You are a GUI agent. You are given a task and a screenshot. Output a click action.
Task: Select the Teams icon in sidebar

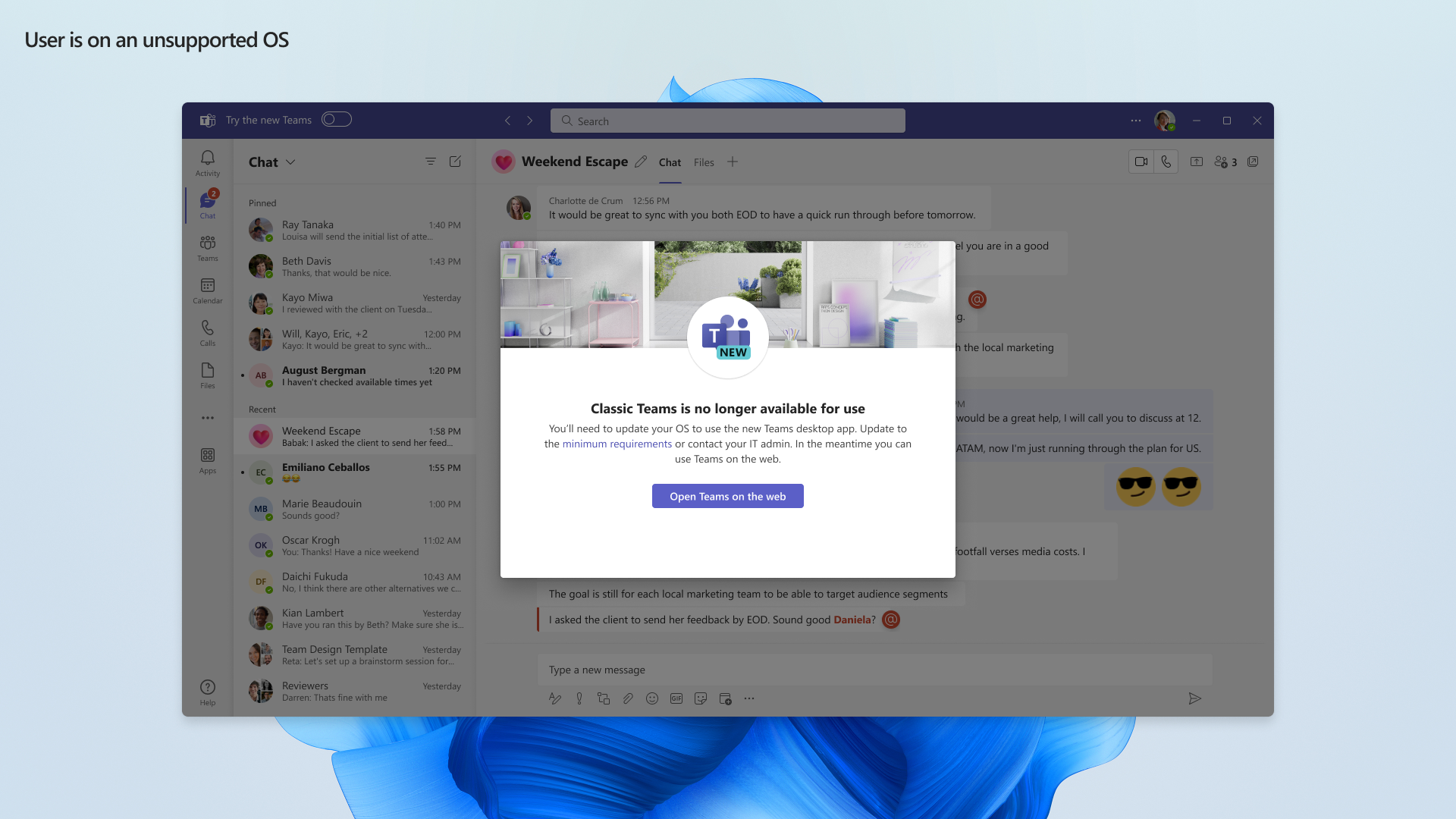point(208,248)
